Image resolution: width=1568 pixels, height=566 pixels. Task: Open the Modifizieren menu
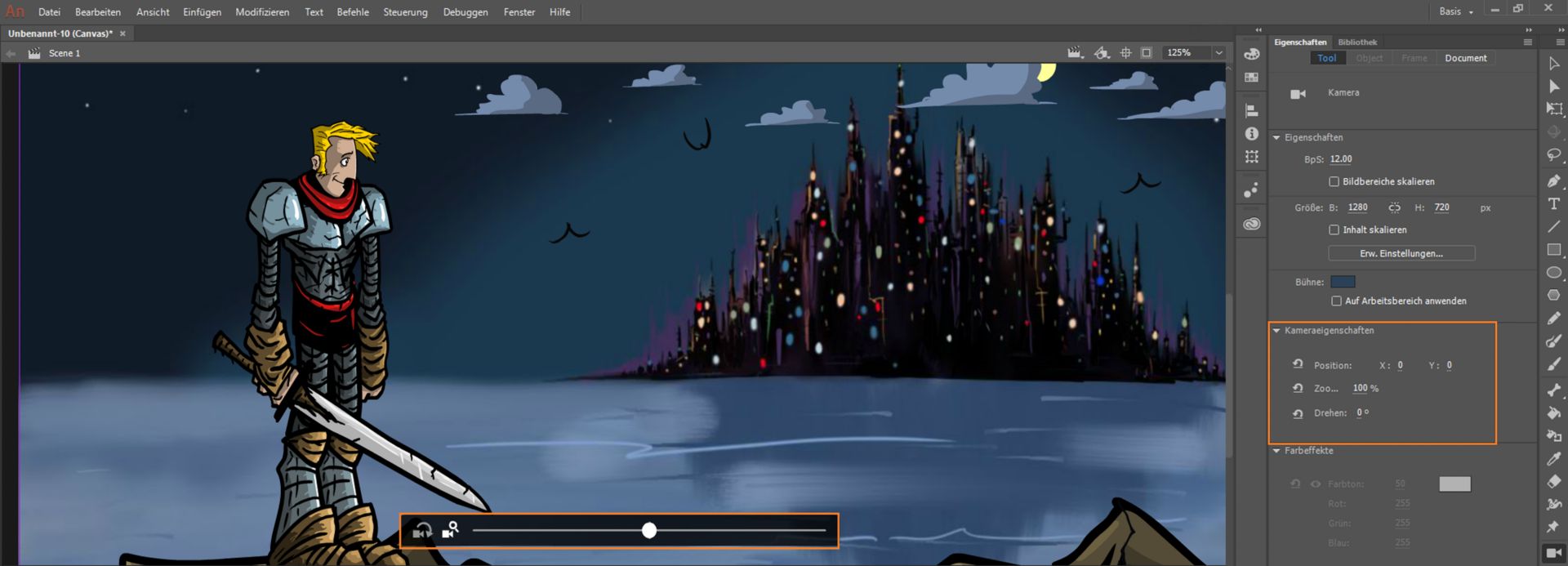point(262,11)
